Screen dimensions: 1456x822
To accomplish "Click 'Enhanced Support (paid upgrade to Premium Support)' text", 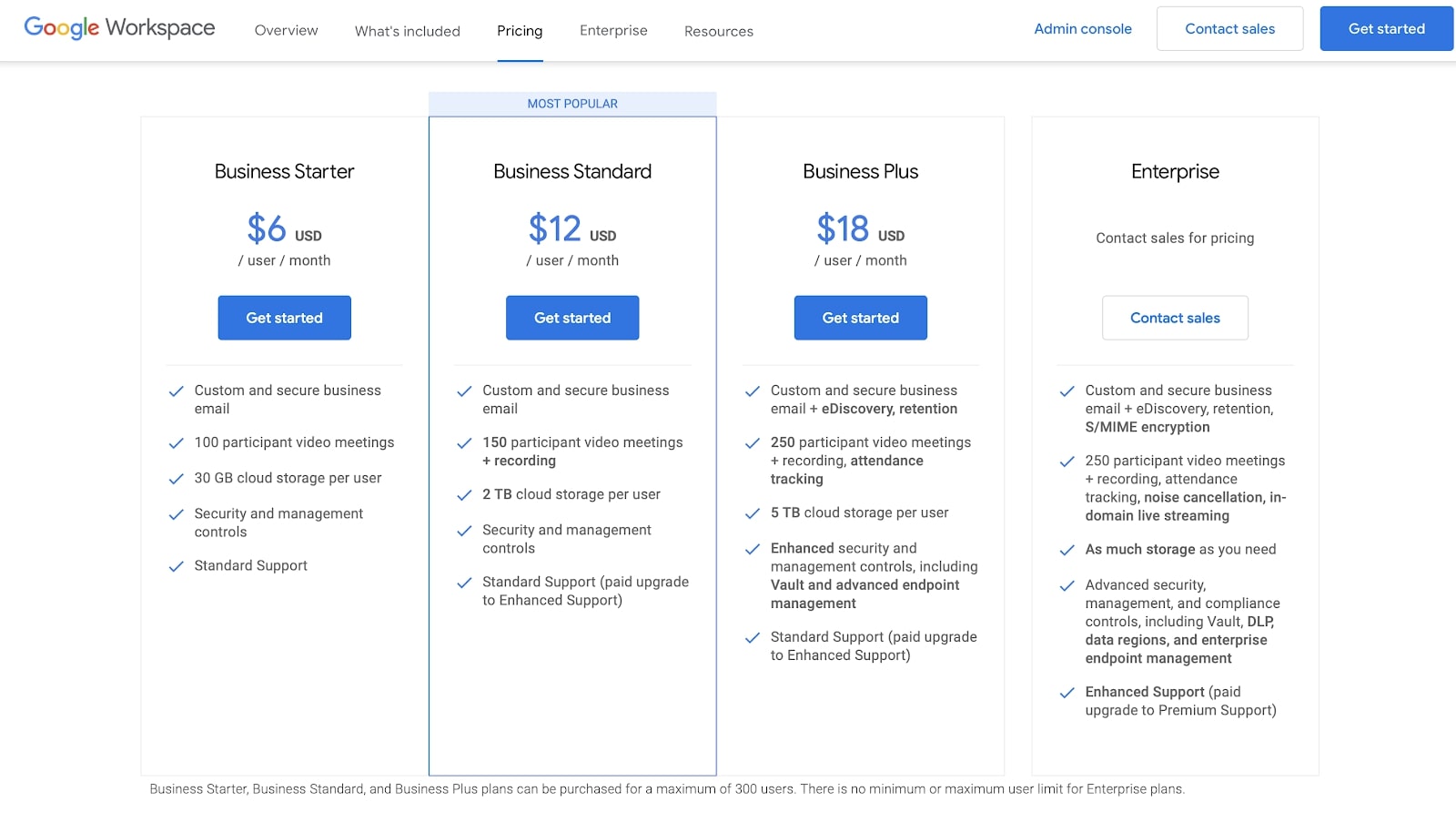I will [x=1180, y=701].
